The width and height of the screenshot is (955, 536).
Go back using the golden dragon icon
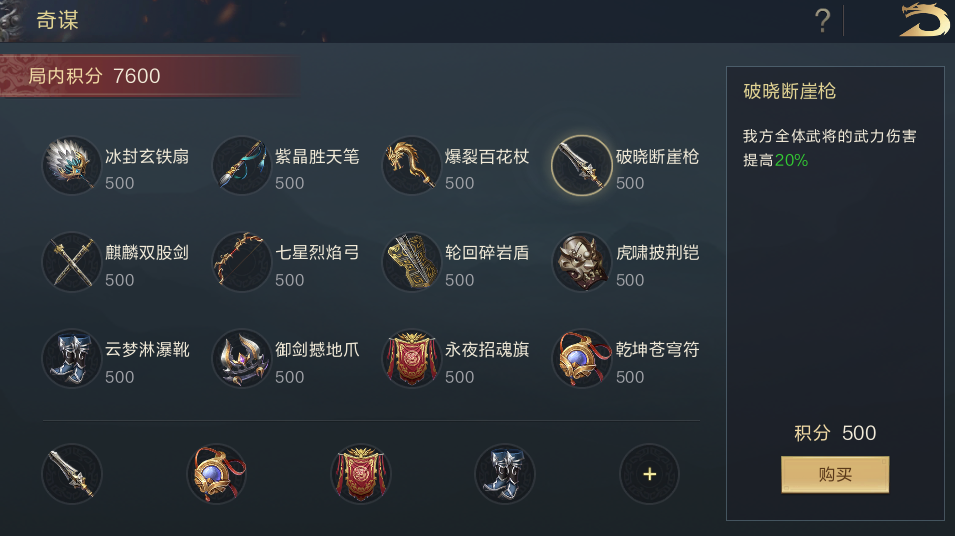click(x=924, y=20)
